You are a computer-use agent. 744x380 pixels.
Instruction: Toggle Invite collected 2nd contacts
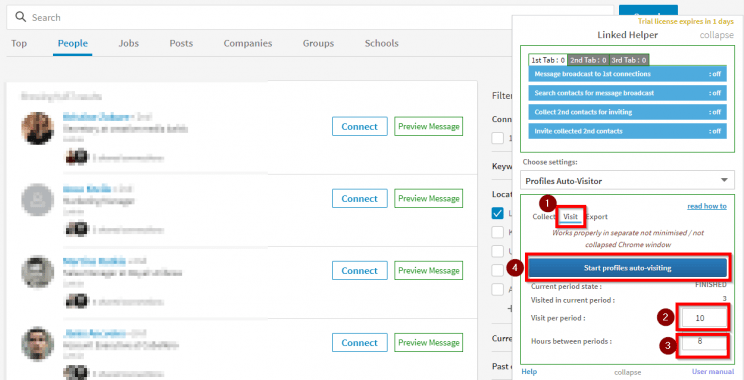(627, 131)
